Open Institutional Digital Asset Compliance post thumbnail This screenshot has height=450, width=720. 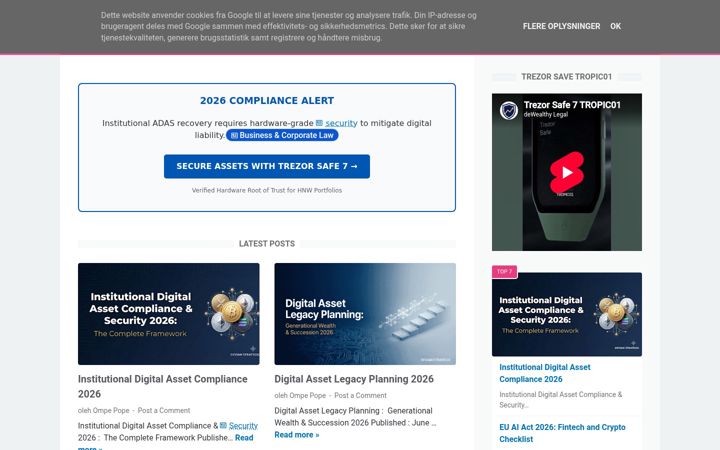click(169, 314)
